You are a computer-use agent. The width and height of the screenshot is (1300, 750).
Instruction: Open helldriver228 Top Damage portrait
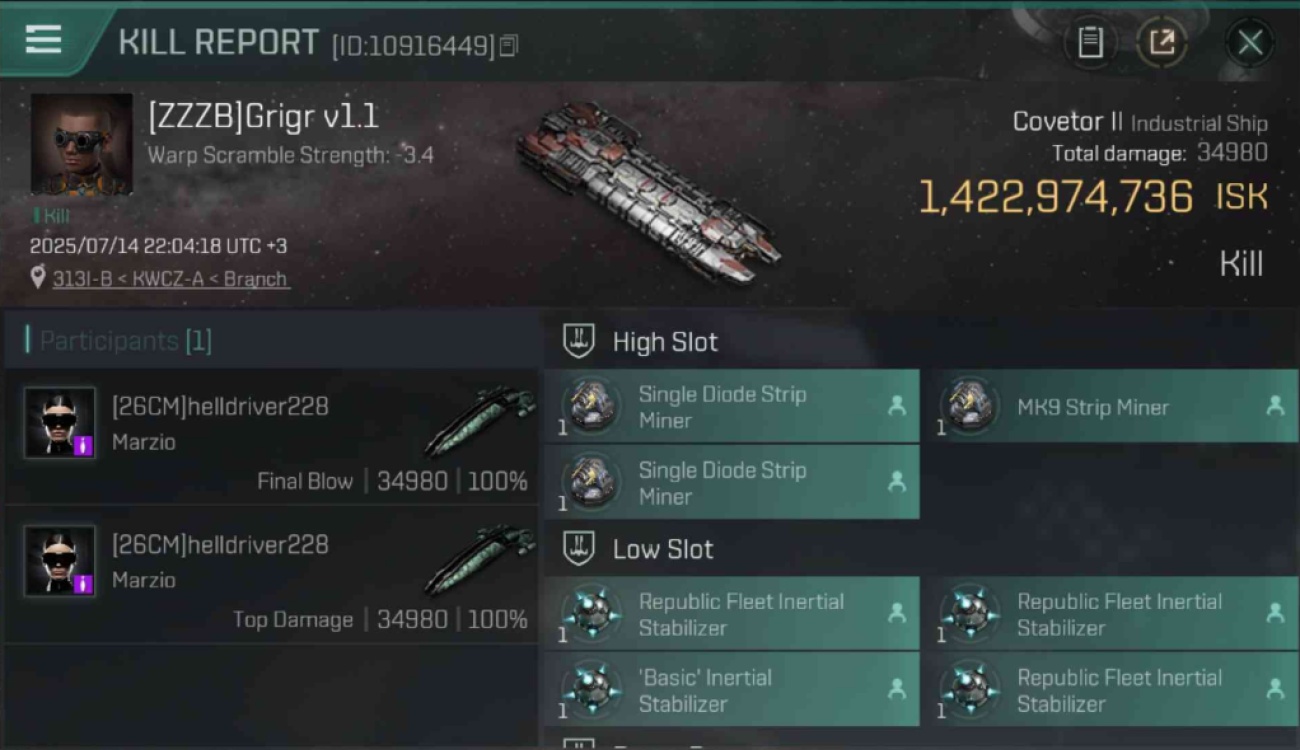tap(60, 561)
